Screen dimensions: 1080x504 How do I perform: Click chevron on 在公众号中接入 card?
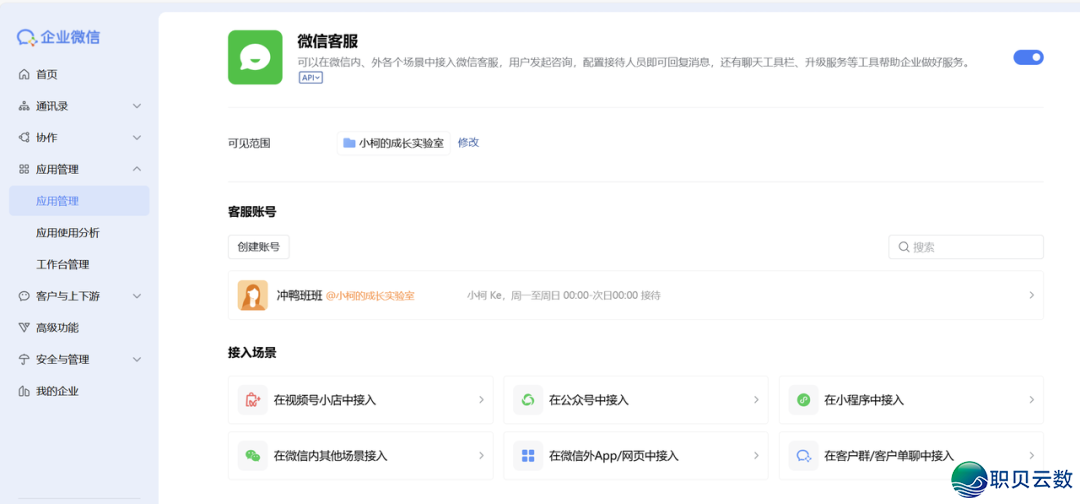coord(756,400)
